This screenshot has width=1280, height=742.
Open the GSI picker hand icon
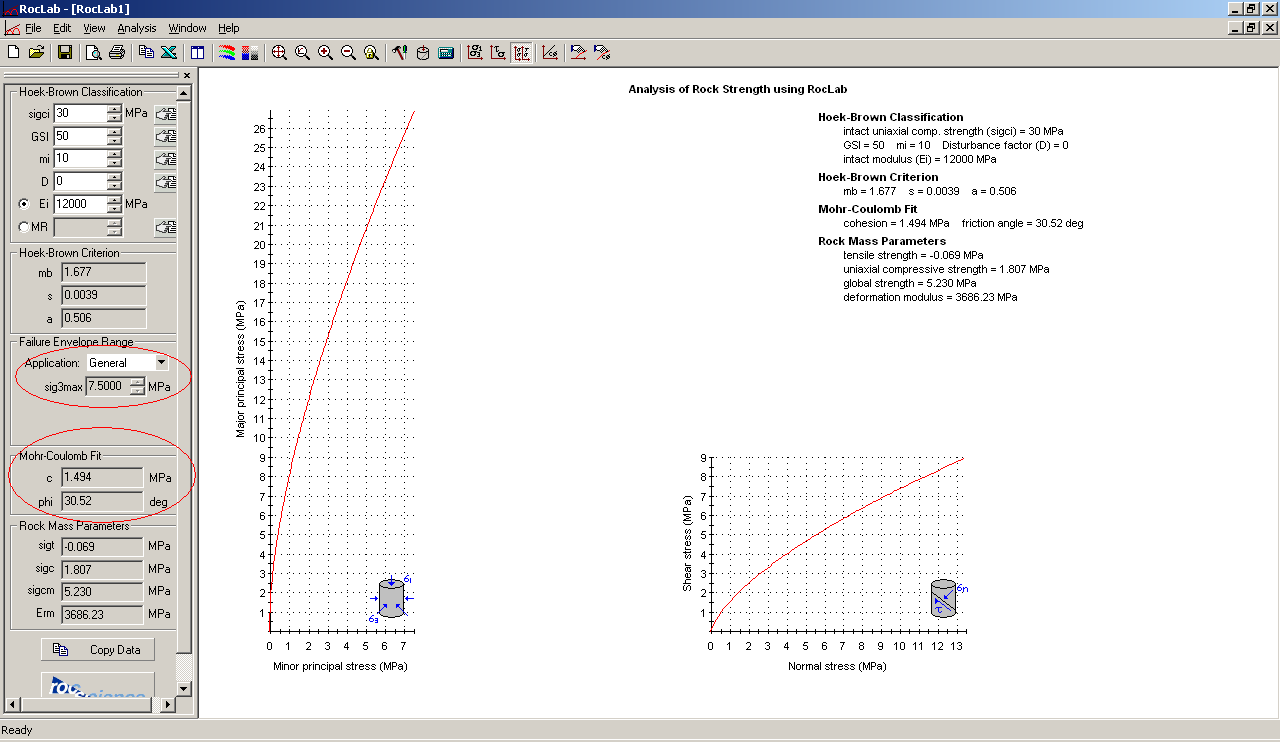165,136
